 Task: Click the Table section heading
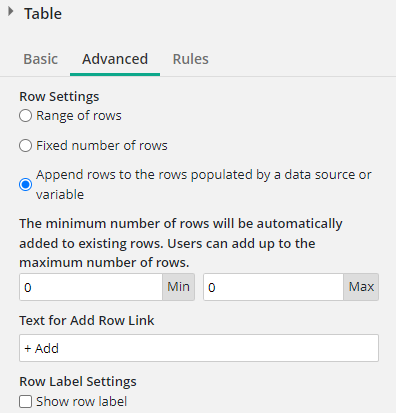click(43, 14)
